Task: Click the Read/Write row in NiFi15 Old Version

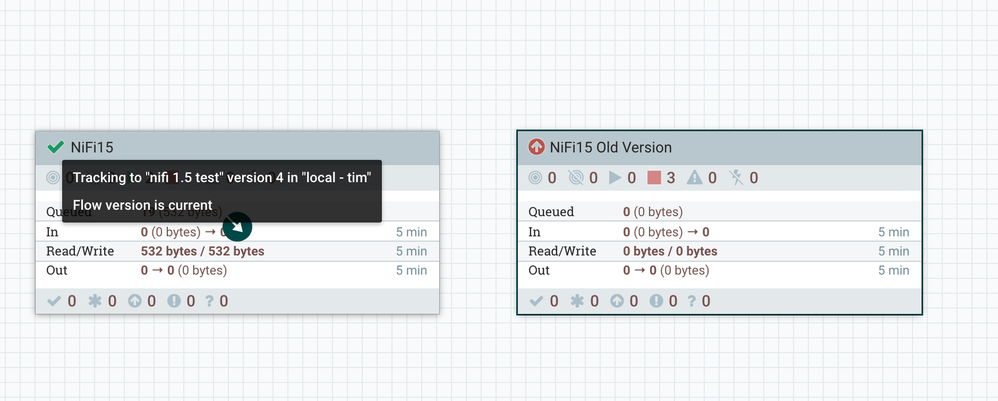Action: click(x=717, y=251)
